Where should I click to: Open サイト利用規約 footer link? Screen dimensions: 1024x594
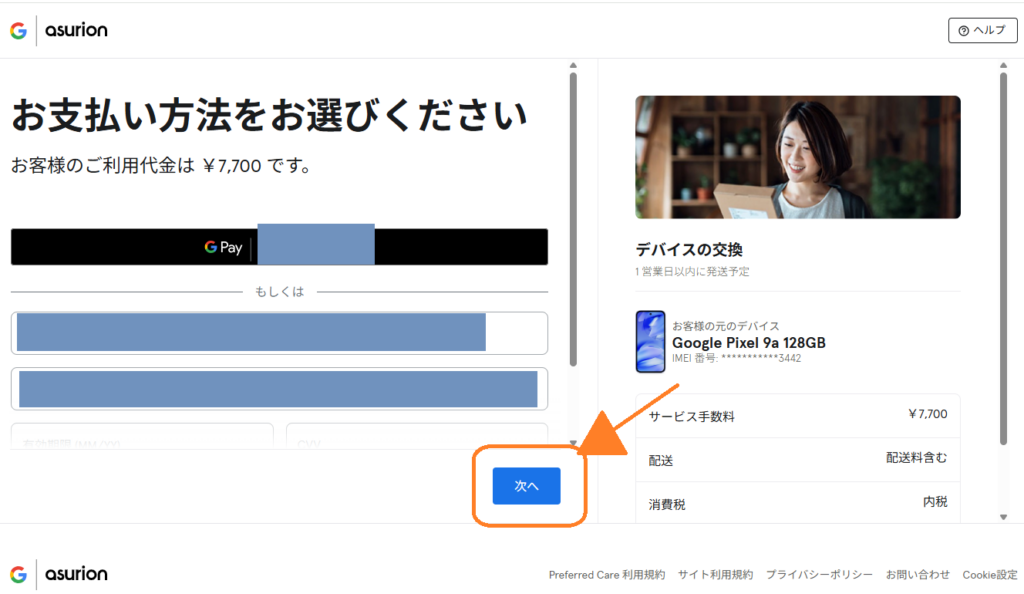point(715,575)
